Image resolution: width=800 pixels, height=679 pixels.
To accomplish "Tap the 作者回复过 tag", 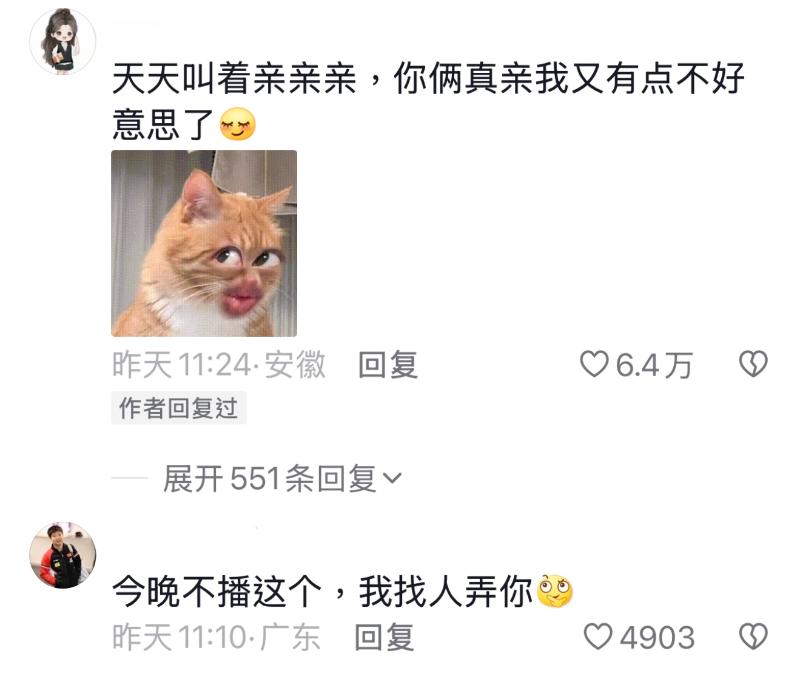I will 179,408.
